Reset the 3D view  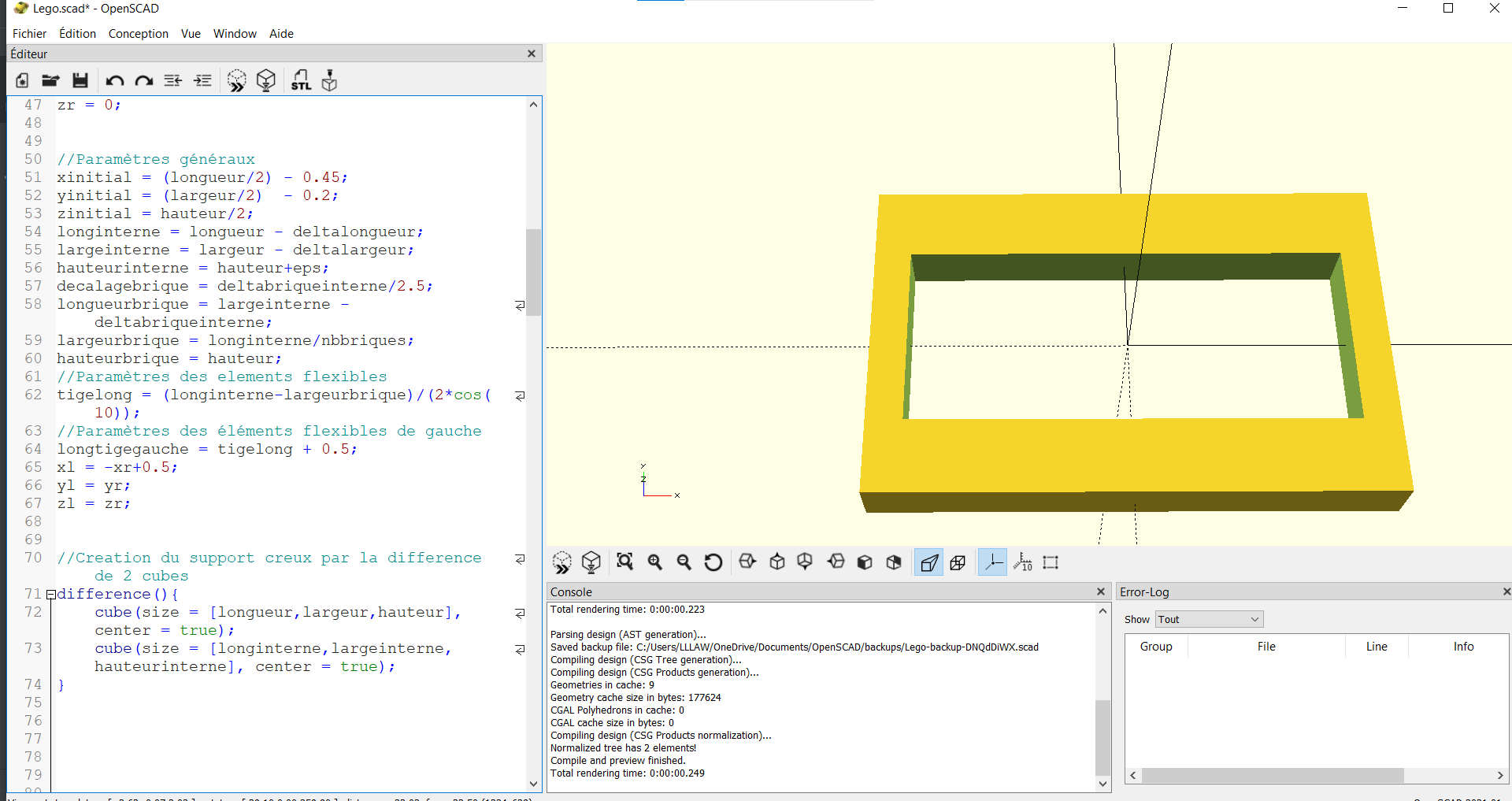(713, 562)
